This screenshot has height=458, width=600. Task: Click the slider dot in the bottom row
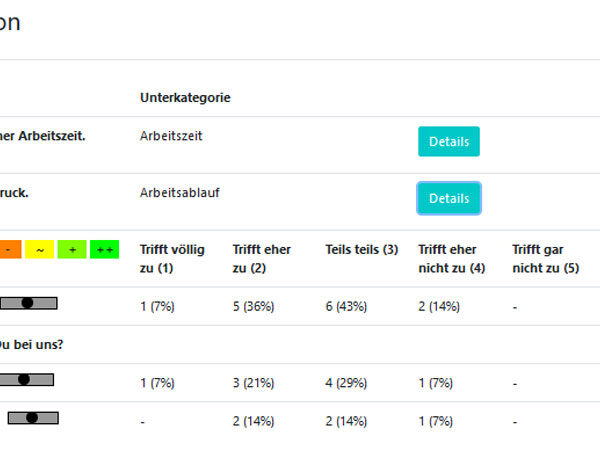[x=32, y=417]
